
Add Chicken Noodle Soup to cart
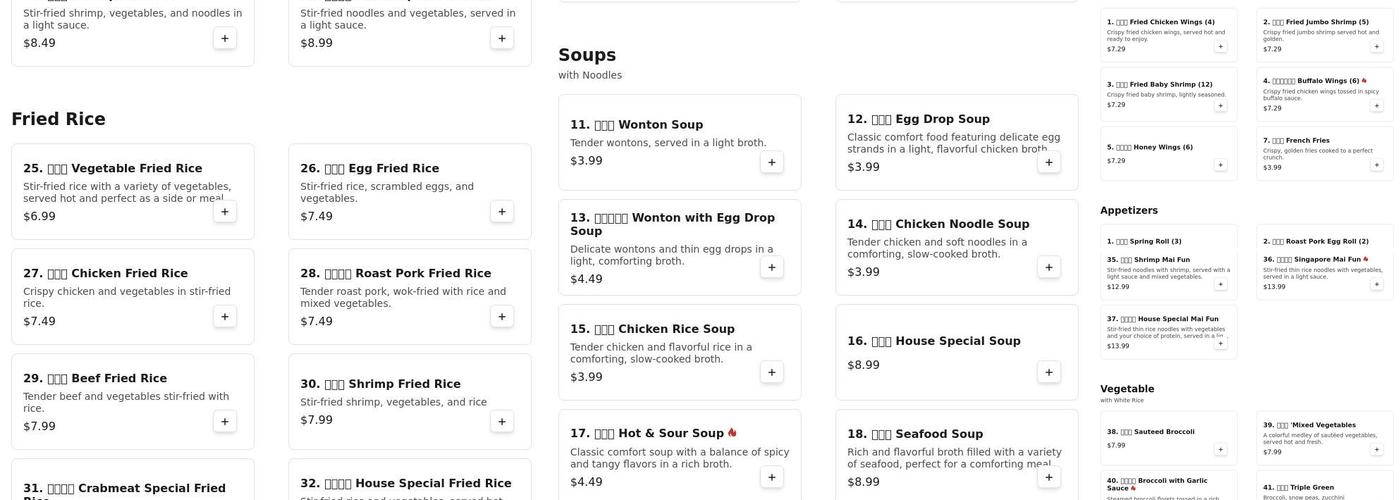pos(1049,267)
